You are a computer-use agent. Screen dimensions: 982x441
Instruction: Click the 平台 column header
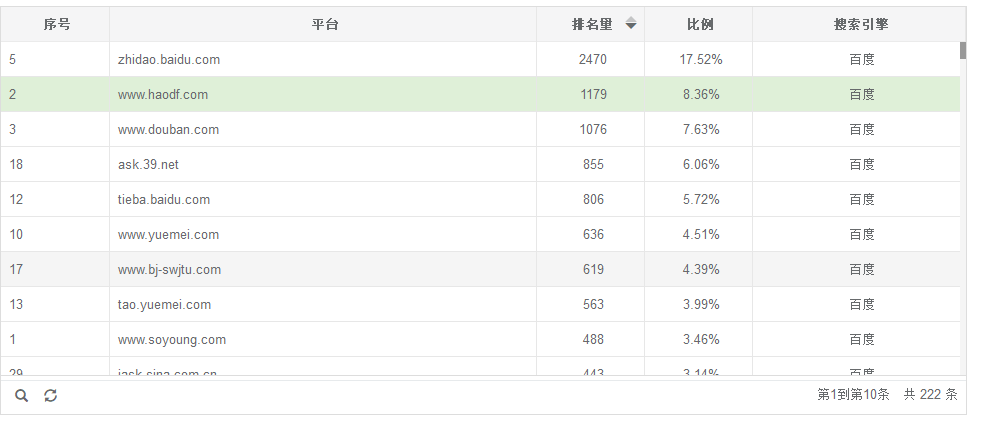324,24
